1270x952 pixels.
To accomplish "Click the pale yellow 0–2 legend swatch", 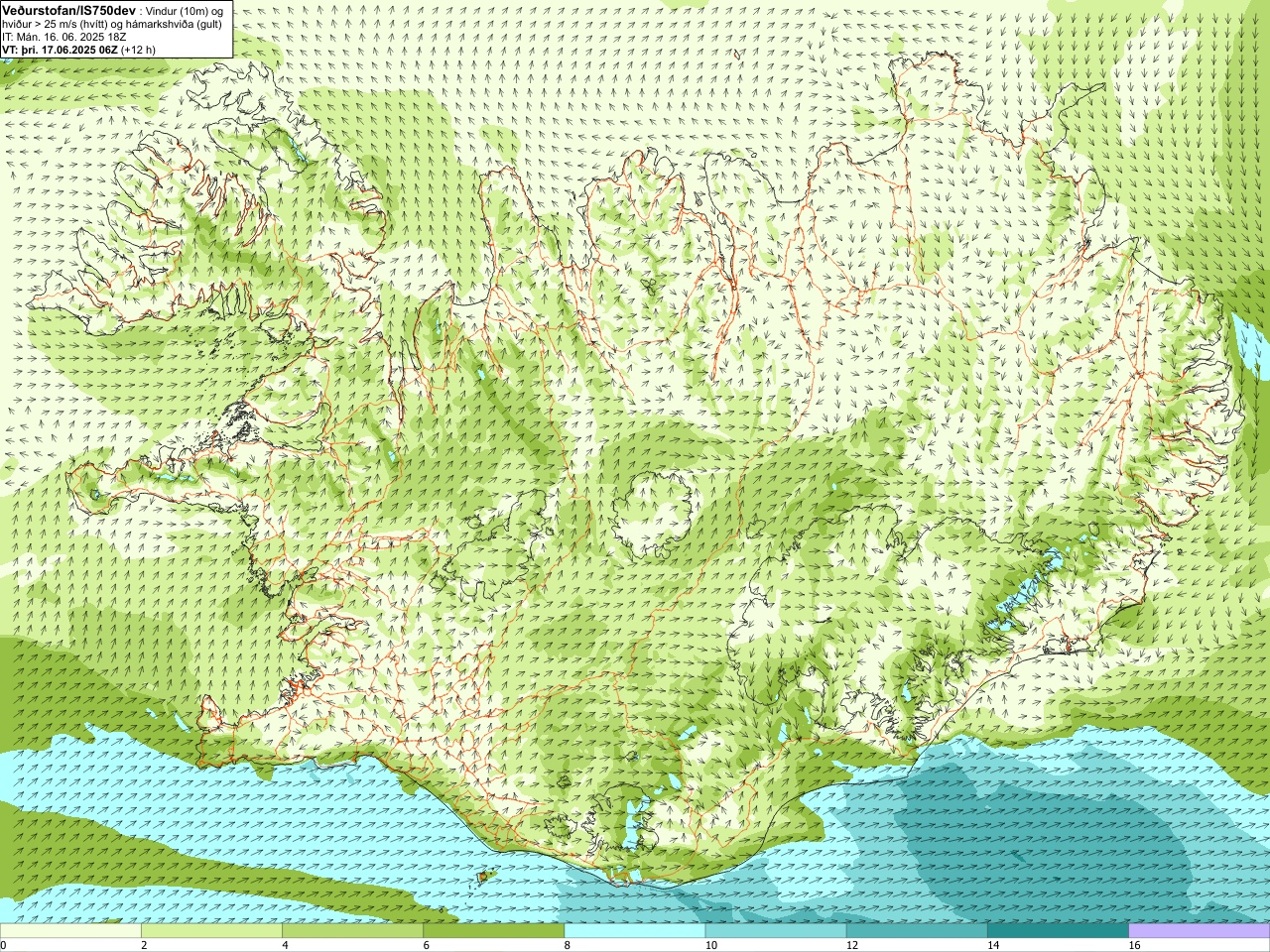I will point(70,931).
